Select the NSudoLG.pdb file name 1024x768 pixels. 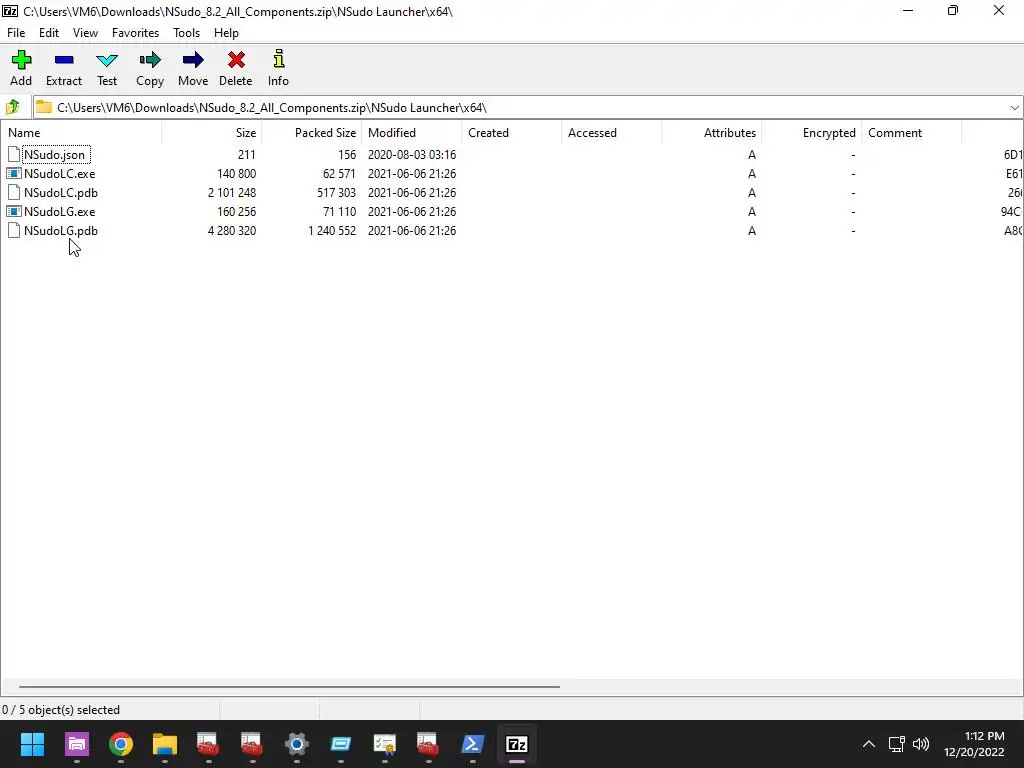[61, 231]
